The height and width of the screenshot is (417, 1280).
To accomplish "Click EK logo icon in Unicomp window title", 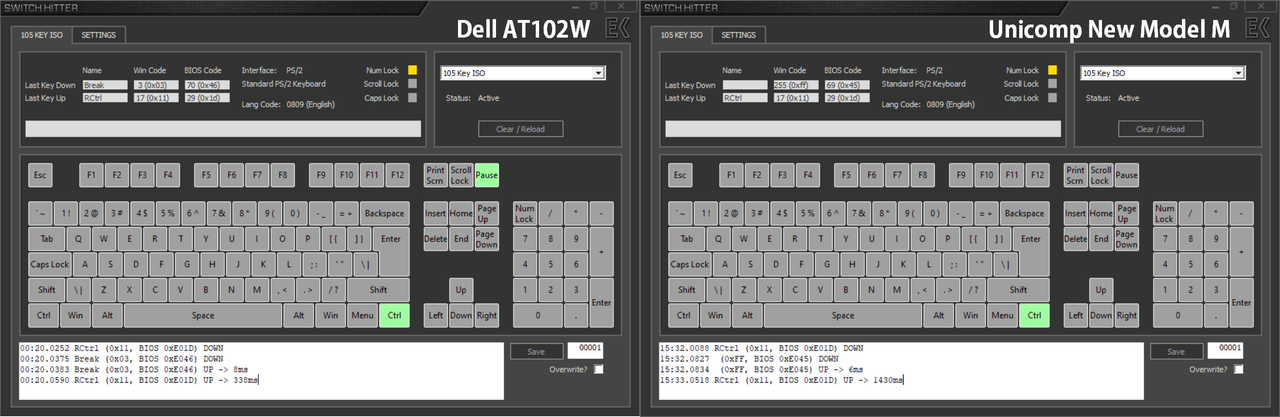I will click(x=1258, y=29).
